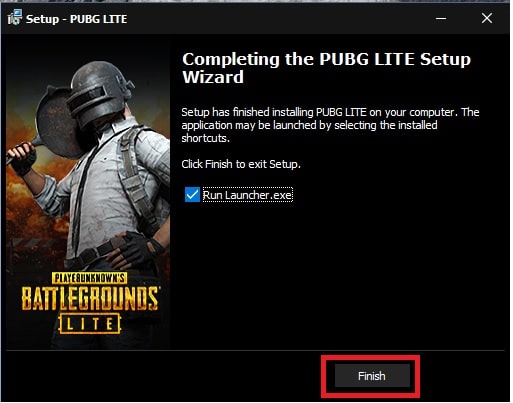Click the 'Click Finish to exit Setup' text
This screenshot has height=403, width=513.
(x=242, y=165)
